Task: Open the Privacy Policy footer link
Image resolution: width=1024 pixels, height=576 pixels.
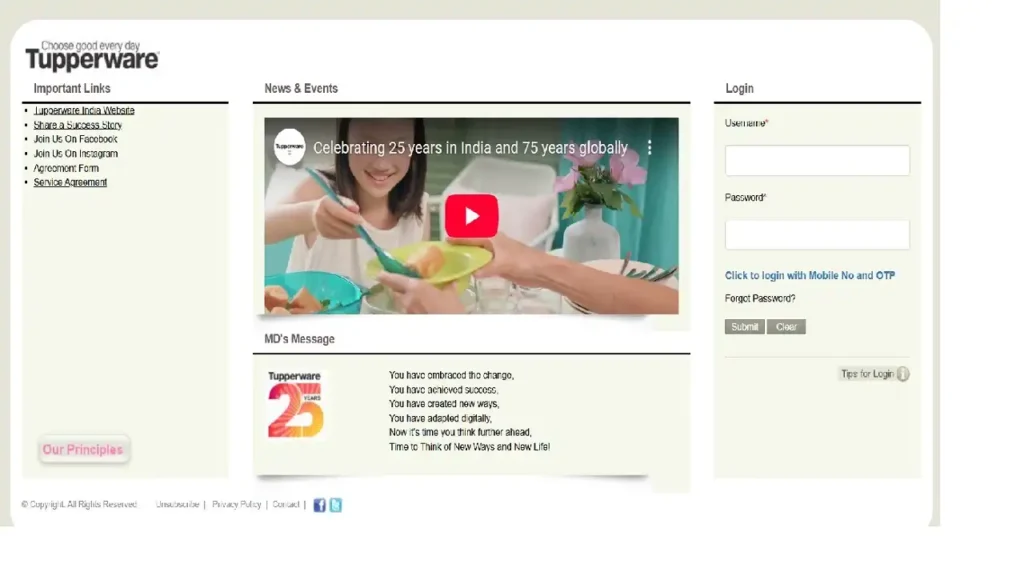Action: point(236,504)
